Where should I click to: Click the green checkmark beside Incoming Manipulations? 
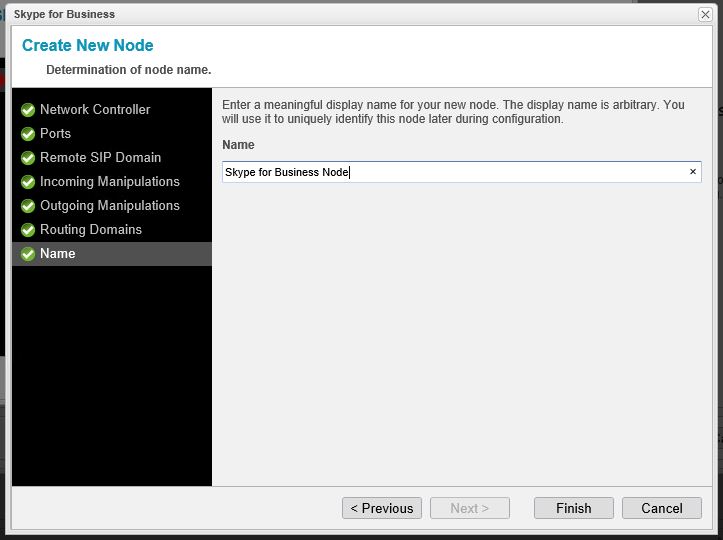click(28, 182)
